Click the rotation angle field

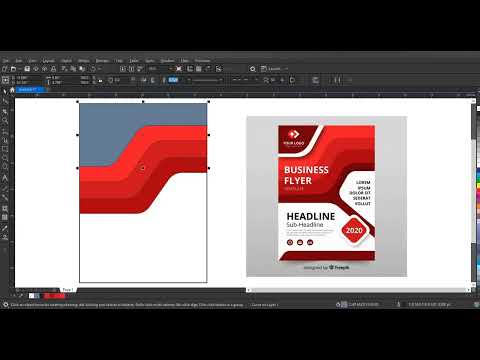click(117, 80)
